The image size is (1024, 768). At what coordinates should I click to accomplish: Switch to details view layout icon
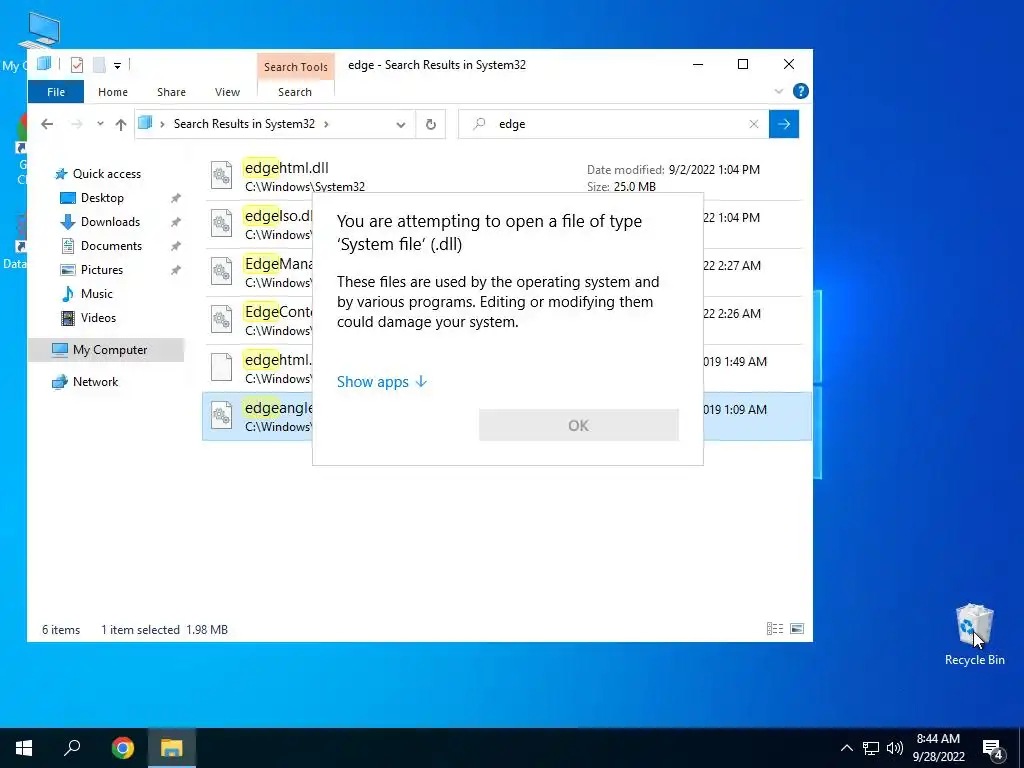point(775,629)
